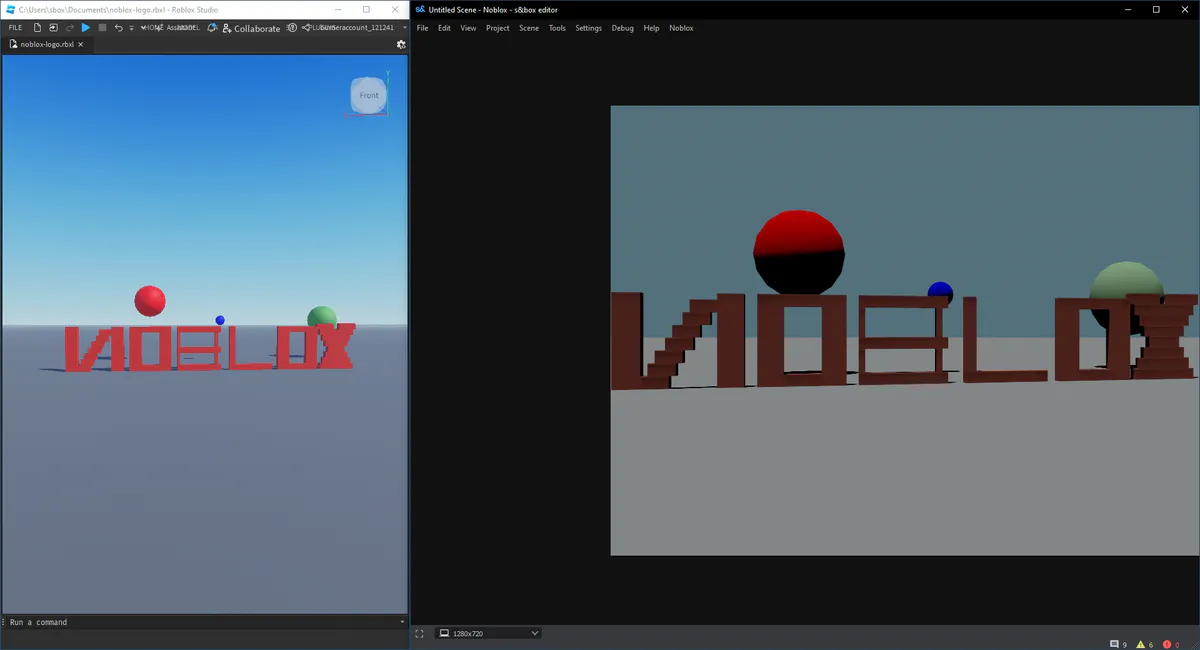Open Project menu in s&box editor
The height and width of the screenshot is (650, 1200).
click(498, 28)
